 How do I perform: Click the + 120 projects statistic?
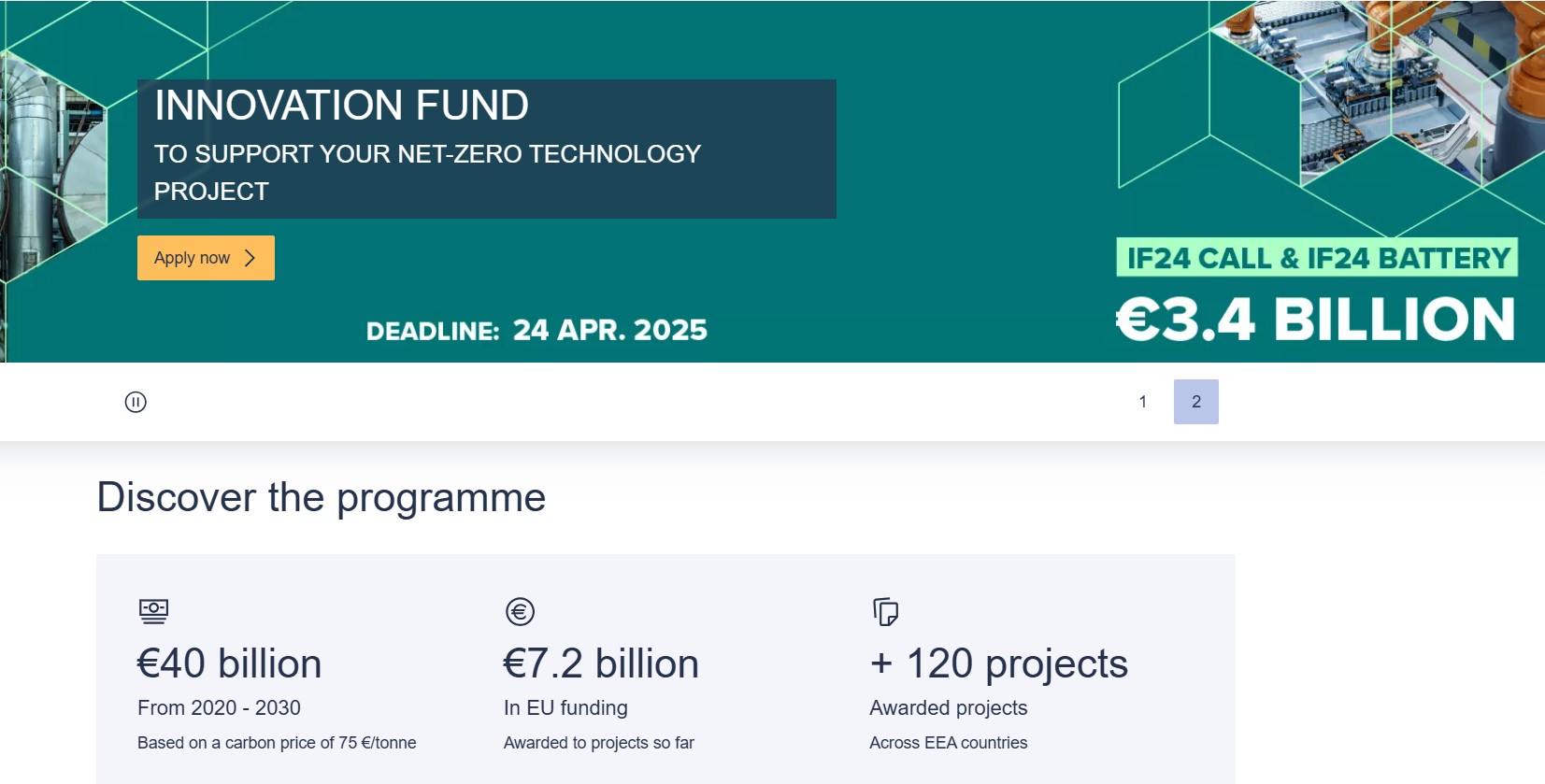(x=998, y=664)
